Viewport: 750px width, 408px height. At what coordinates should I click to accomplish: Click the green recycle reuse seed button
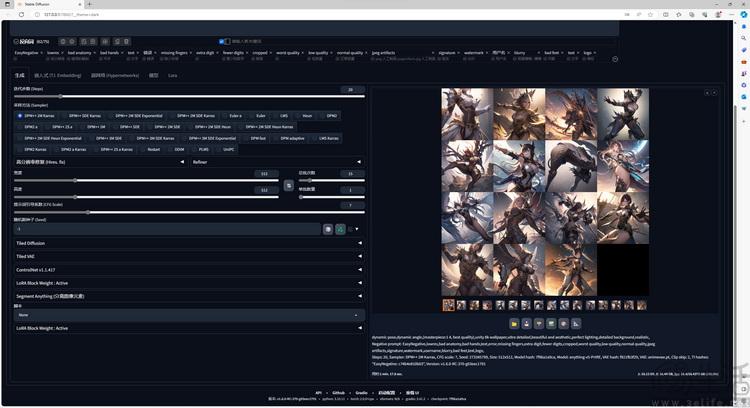pyautogui.click(x=340, y=230)
